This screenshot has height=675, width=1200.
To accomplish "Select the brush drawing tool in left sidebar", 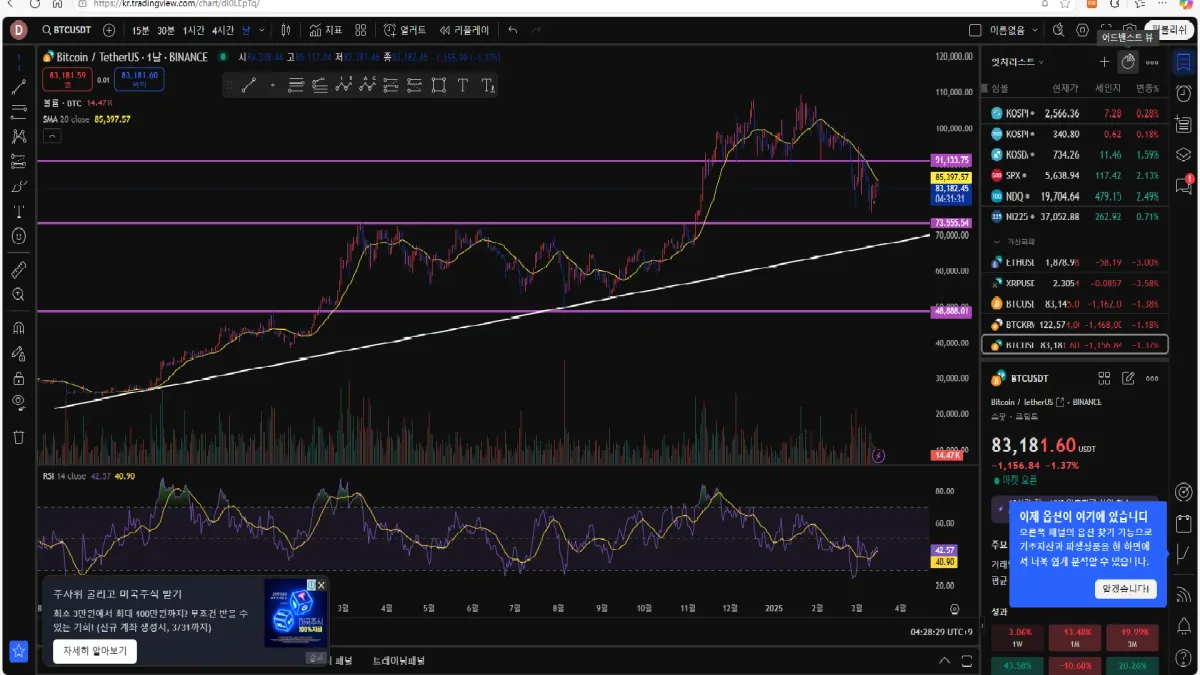I will click(x=18, y=186).
